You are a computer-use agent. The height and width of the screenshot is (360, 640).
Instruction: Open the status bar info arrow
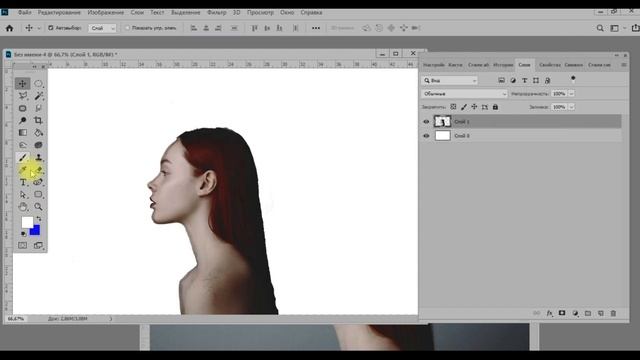pos(111,319)
